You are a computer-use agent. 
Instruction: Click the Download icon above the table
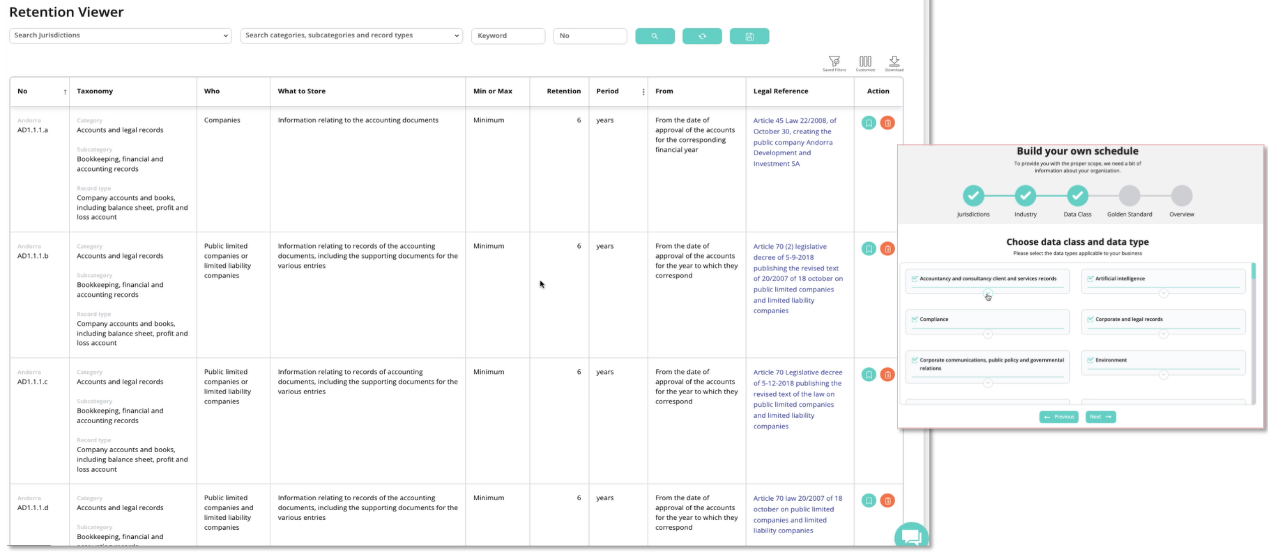tap(894, 63)
